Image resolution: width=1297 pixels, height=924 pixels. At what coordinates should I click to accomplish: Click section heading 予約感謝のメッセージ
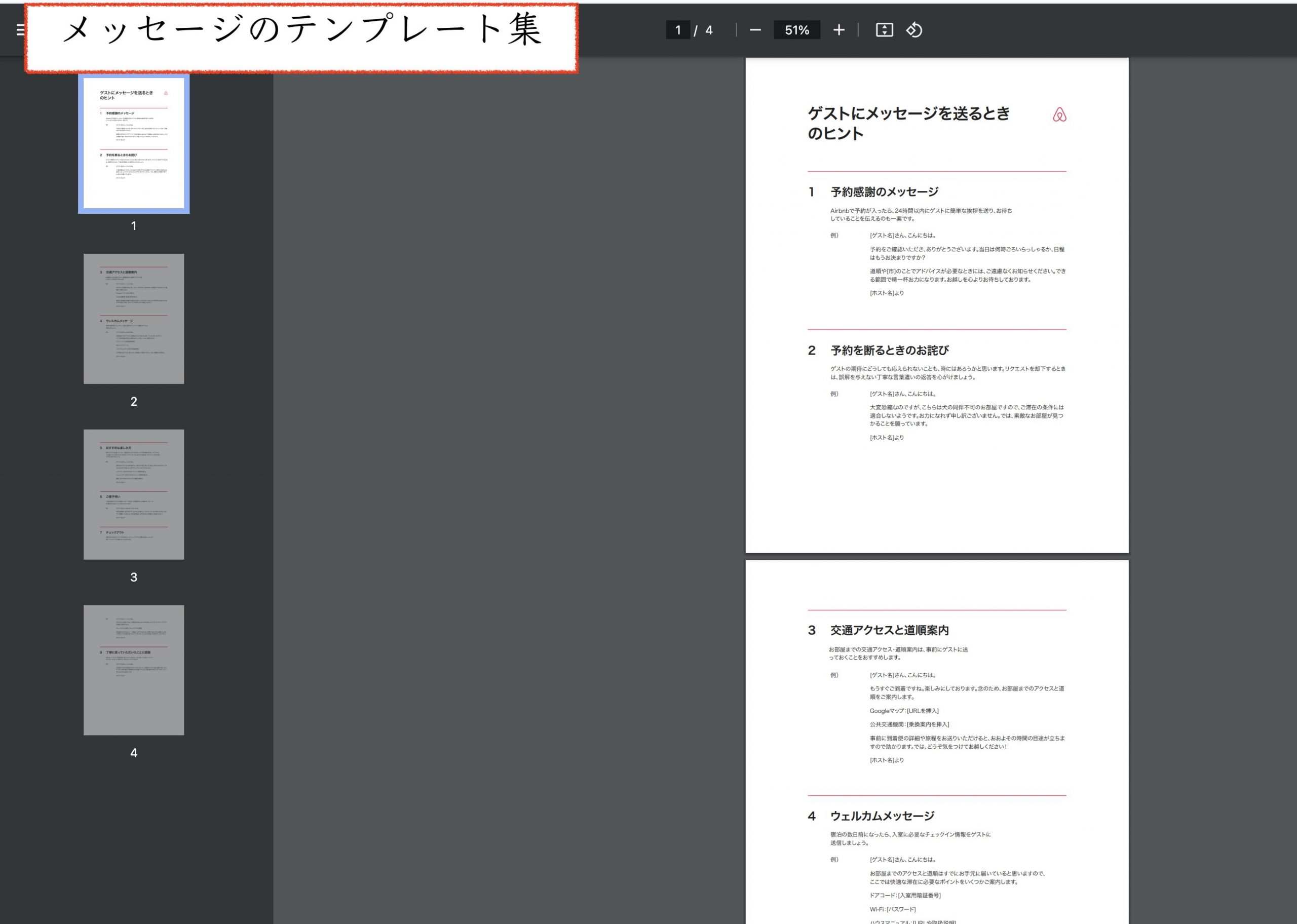(884, 192)
